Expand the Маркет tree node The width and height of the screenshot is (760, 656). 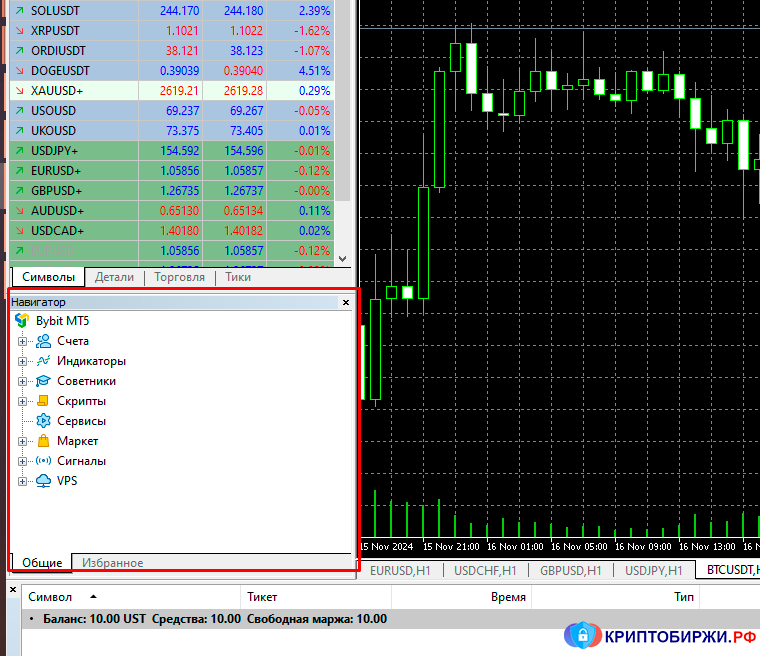(22, 441)
